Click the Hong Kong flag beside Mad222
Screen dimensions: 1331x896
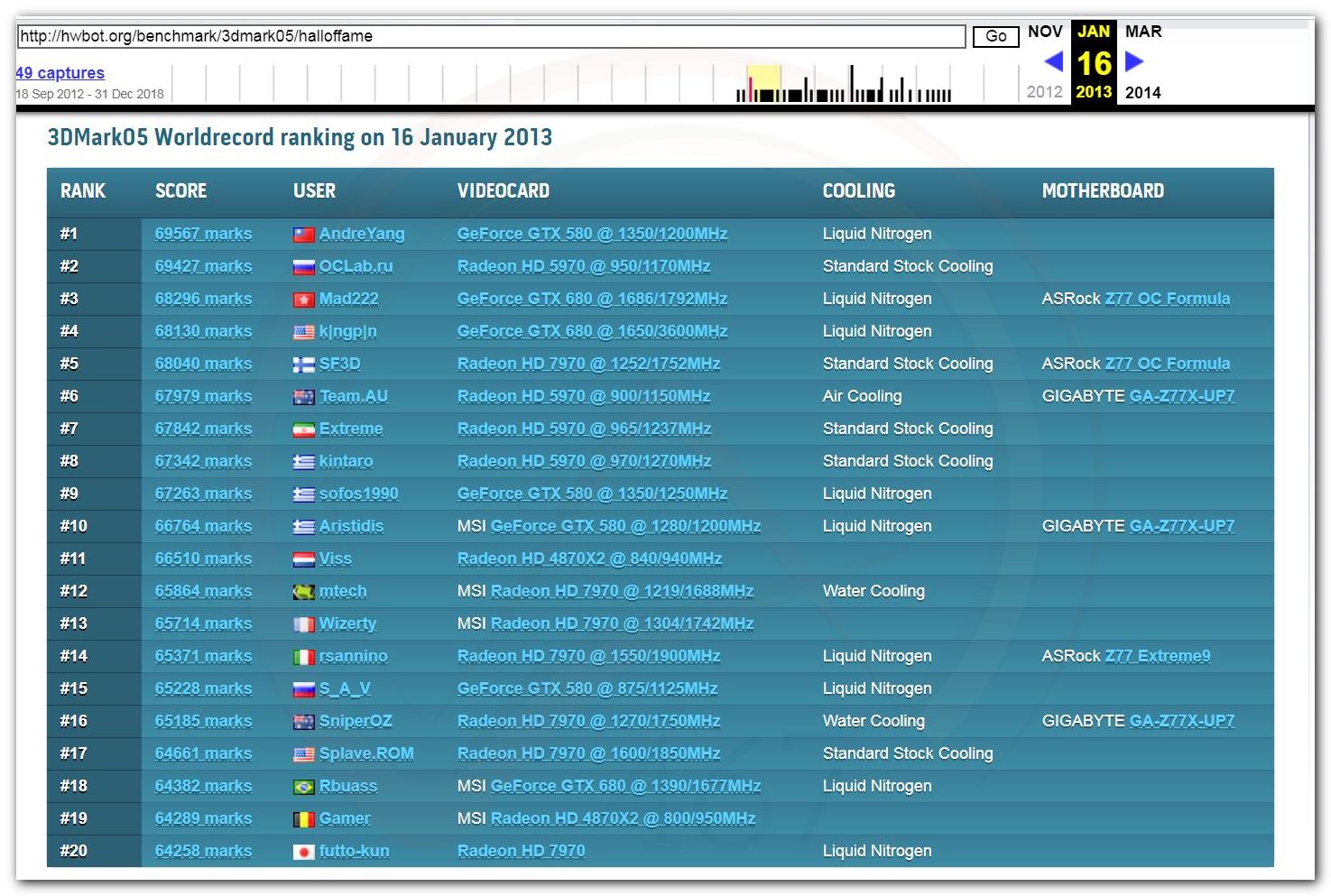304,300
